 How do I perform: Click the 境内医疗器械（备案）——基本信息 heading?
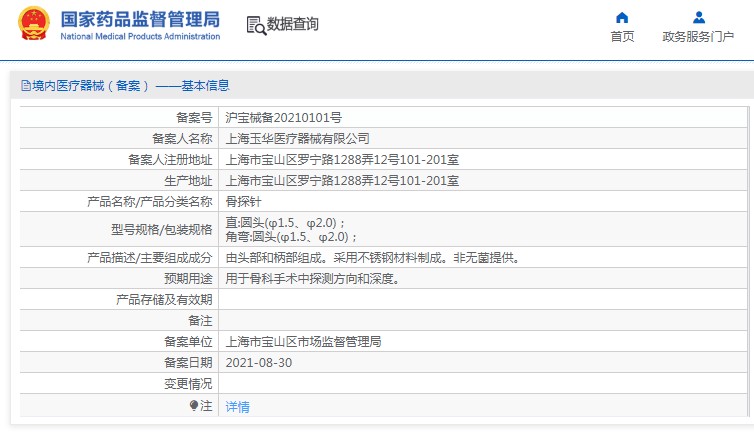[x=130, y=86]
